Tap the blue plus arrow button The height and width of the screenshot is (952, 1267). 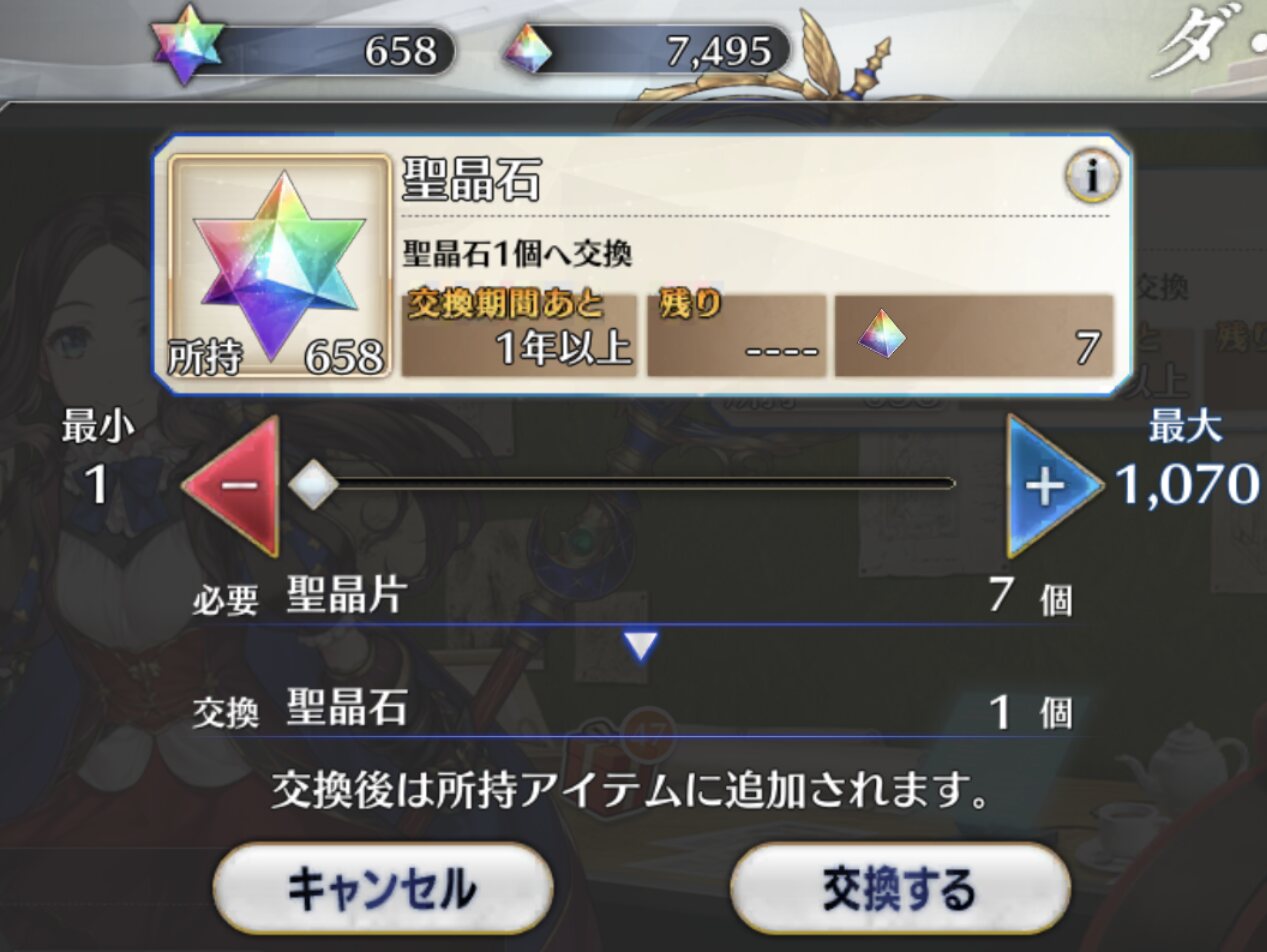1053,486
